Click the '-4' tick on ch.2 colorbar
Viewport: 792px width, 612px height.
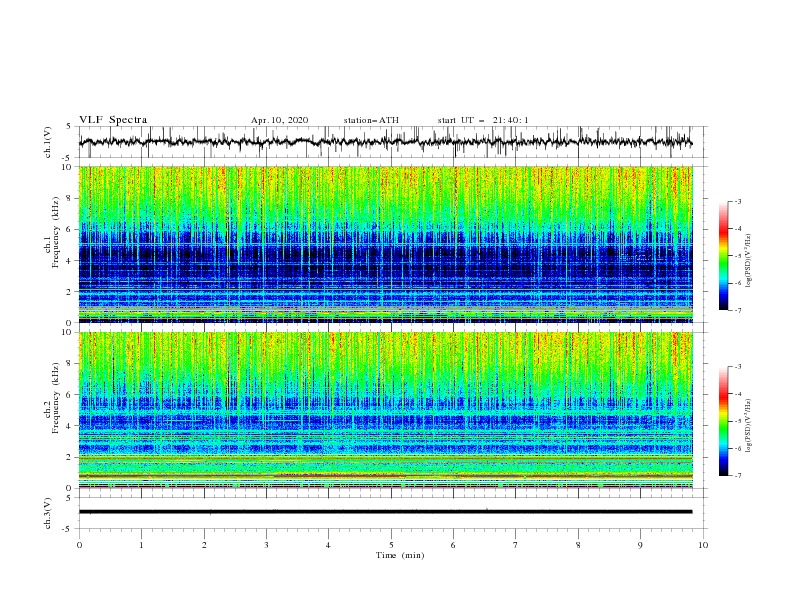tap(737, 394)
